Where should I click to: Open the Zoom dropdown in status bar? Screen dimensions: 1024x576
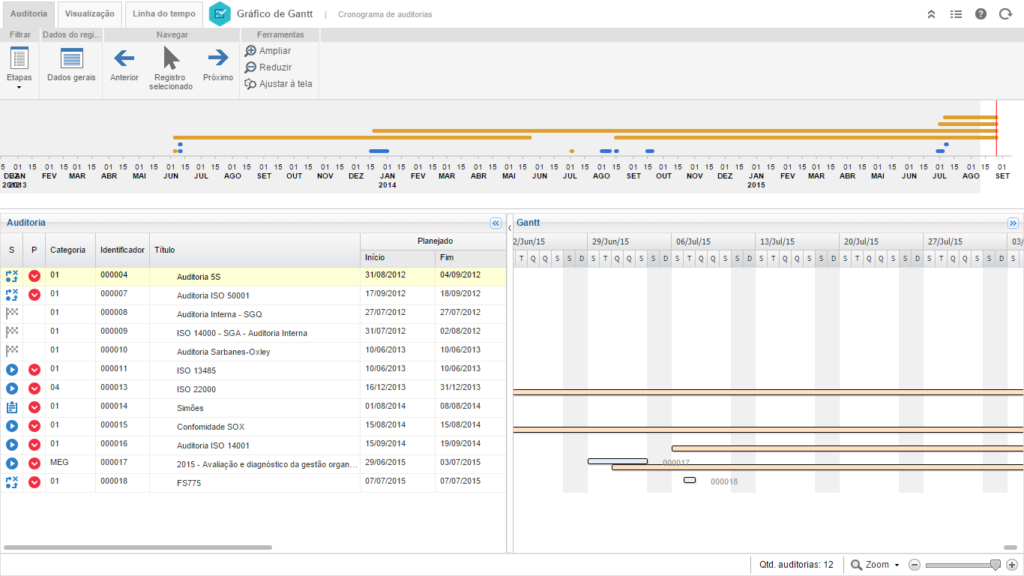(x=875, y=565)
